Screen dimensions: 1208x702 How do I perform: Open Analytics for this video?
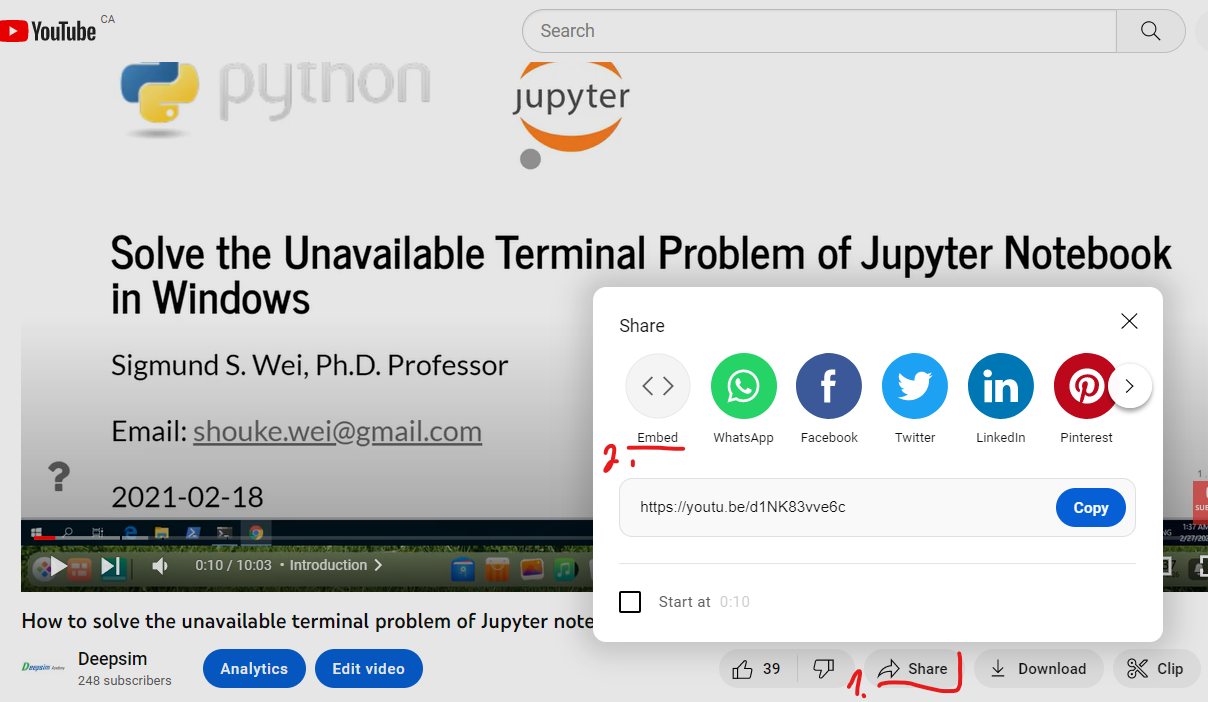(x=254, y=668)
